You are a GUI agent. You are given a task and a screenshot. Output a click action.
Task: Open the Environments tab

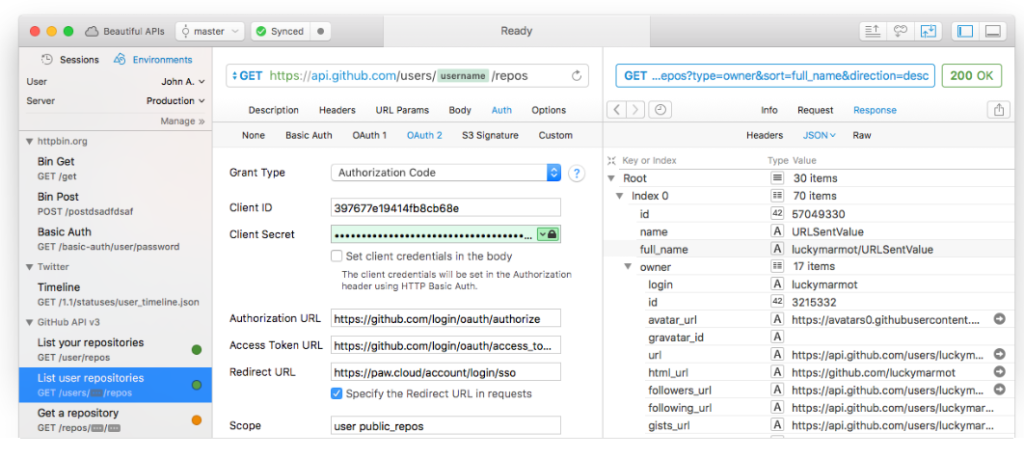coord(153,59)
